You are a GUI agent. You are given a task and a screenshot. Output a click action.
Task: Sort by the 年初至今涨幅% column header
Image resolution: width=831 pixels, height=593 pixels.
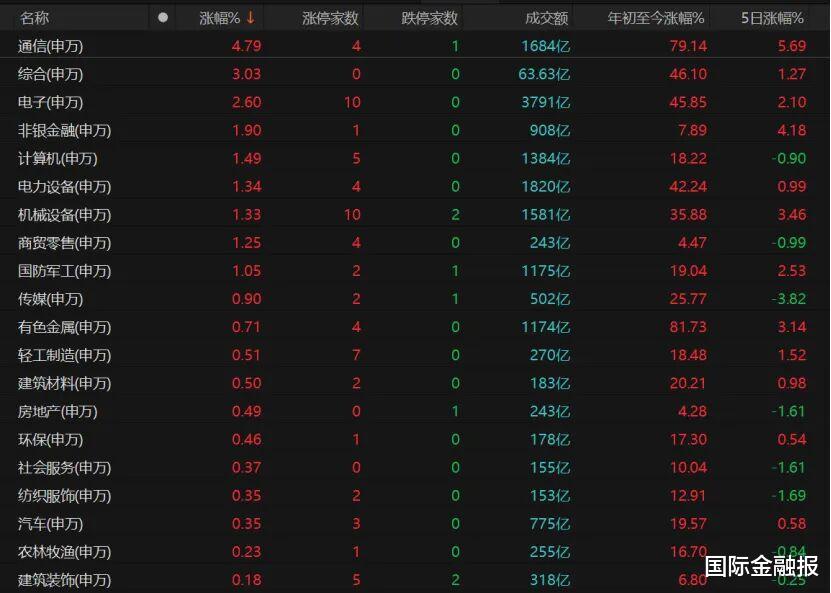pyautogui.click(x=656, y=18)
